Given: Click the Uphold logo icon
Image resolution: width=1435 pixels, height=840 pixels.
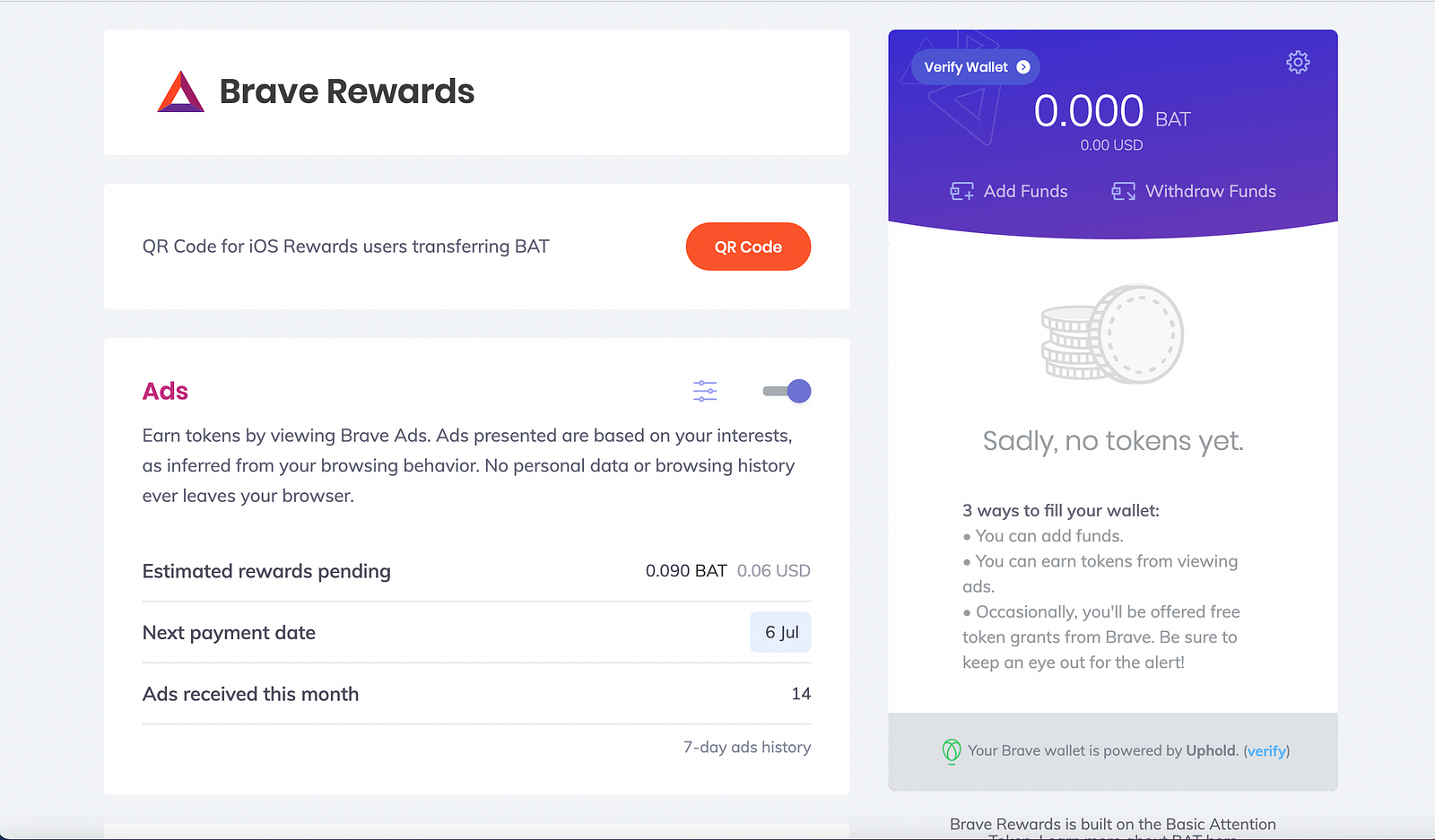Looking at the screenshot, I should [952, 751].
